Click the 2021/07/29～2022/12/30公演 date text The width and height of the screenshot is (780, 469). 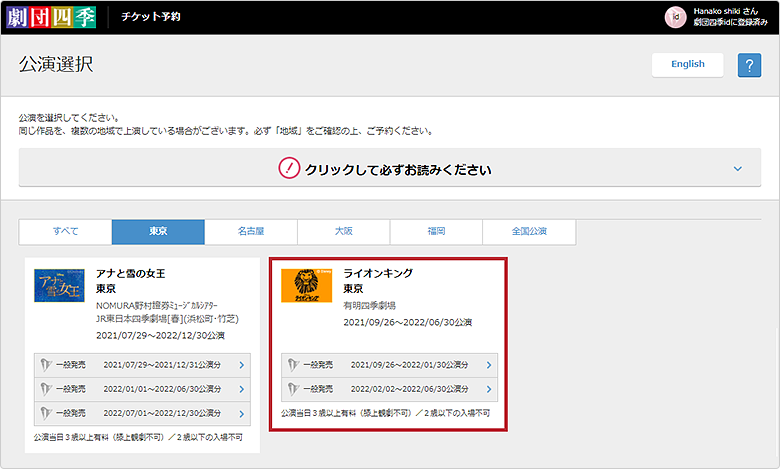click(x=161, y=336)
